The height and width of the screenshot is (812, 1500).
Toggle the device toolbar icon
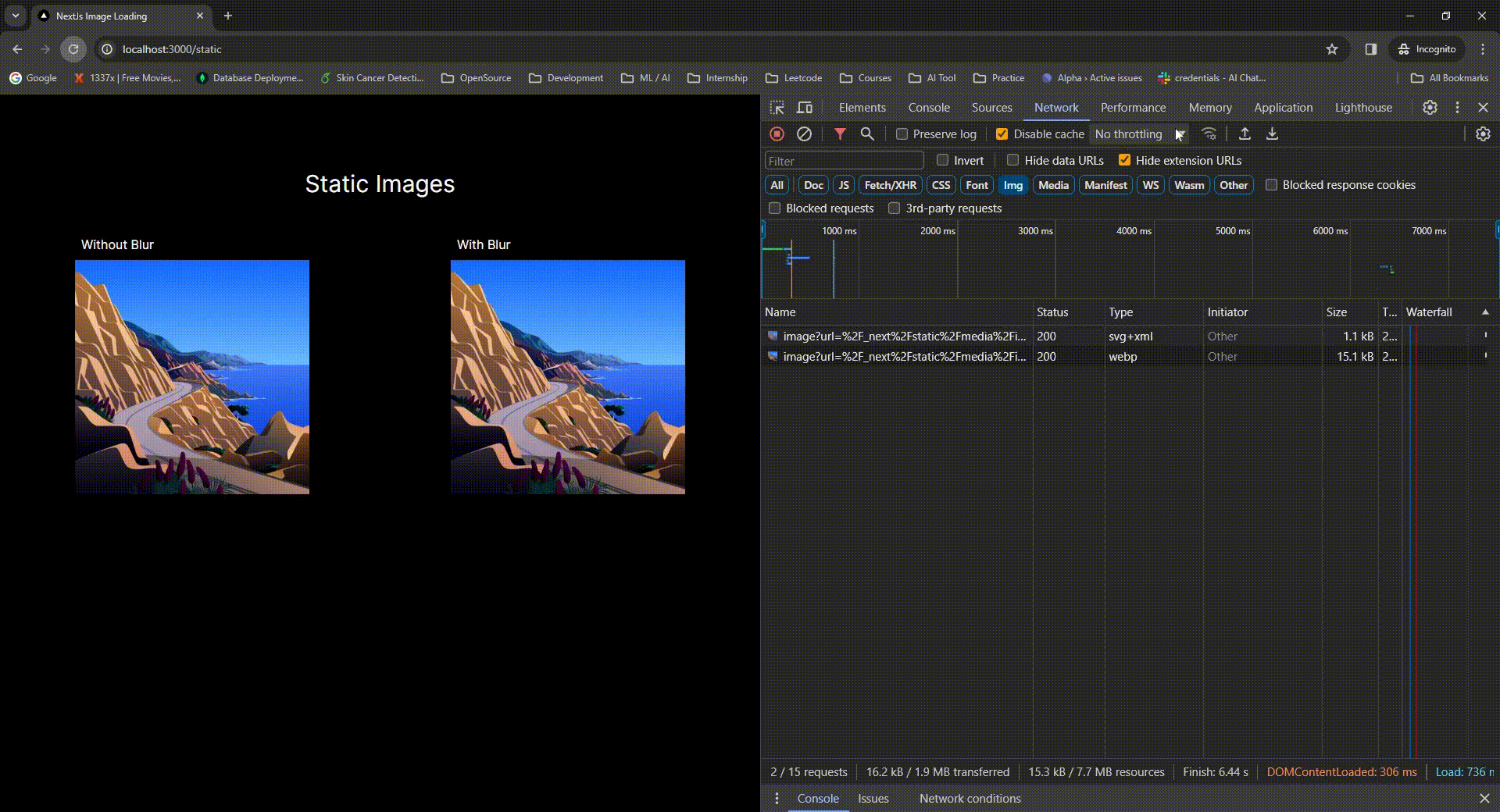pos(805,108)
